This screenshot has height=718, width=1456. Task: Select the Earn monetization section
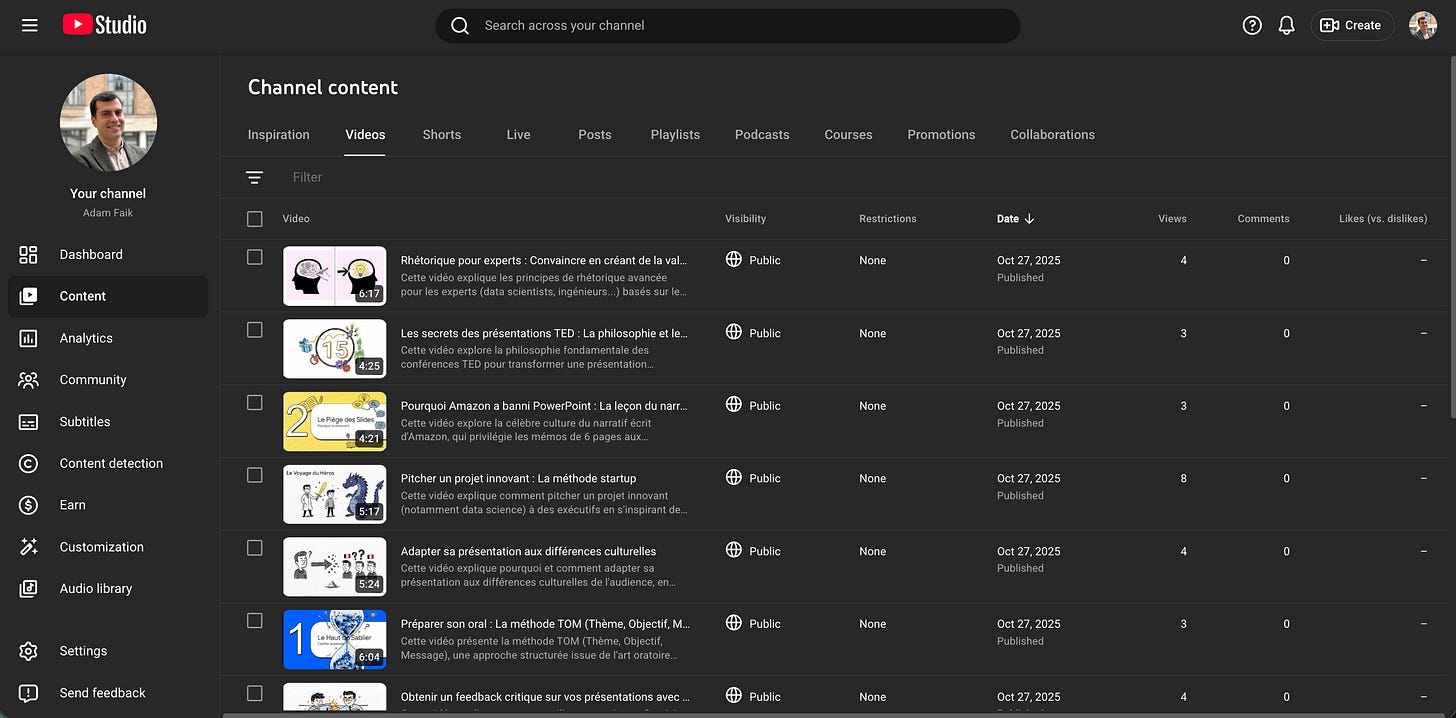click(72, 505)
